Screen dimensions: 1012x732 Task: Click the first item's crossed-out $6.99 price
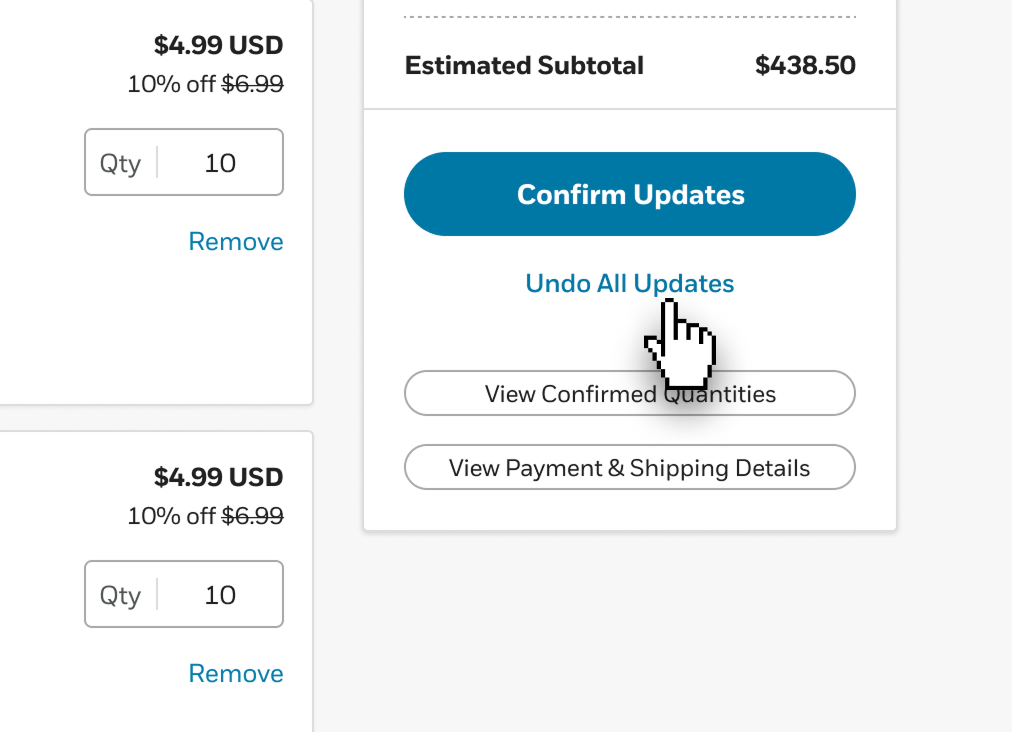click(252, 83)
